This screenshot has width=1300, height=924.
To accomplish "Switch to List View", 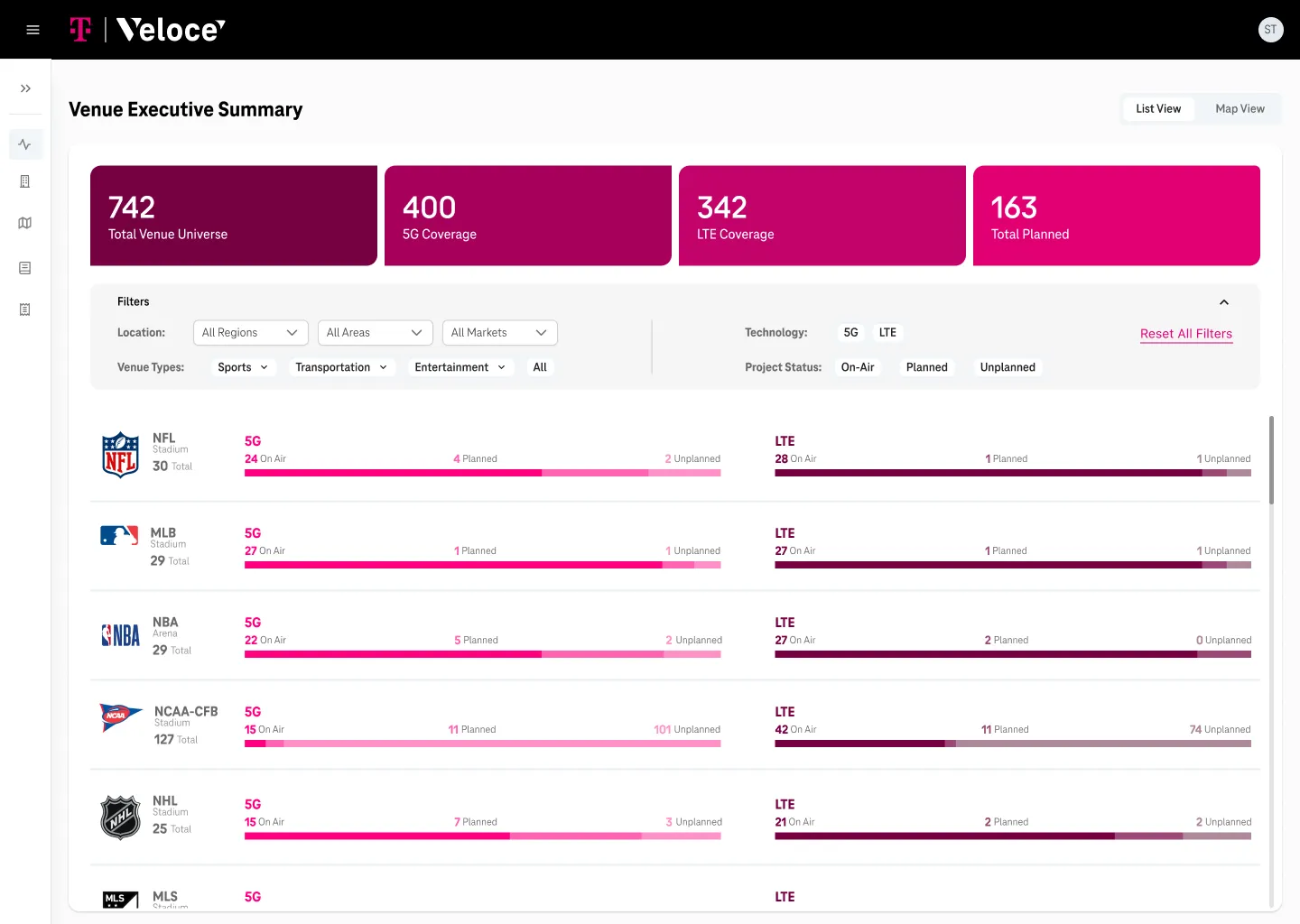I will point(1158,108).
